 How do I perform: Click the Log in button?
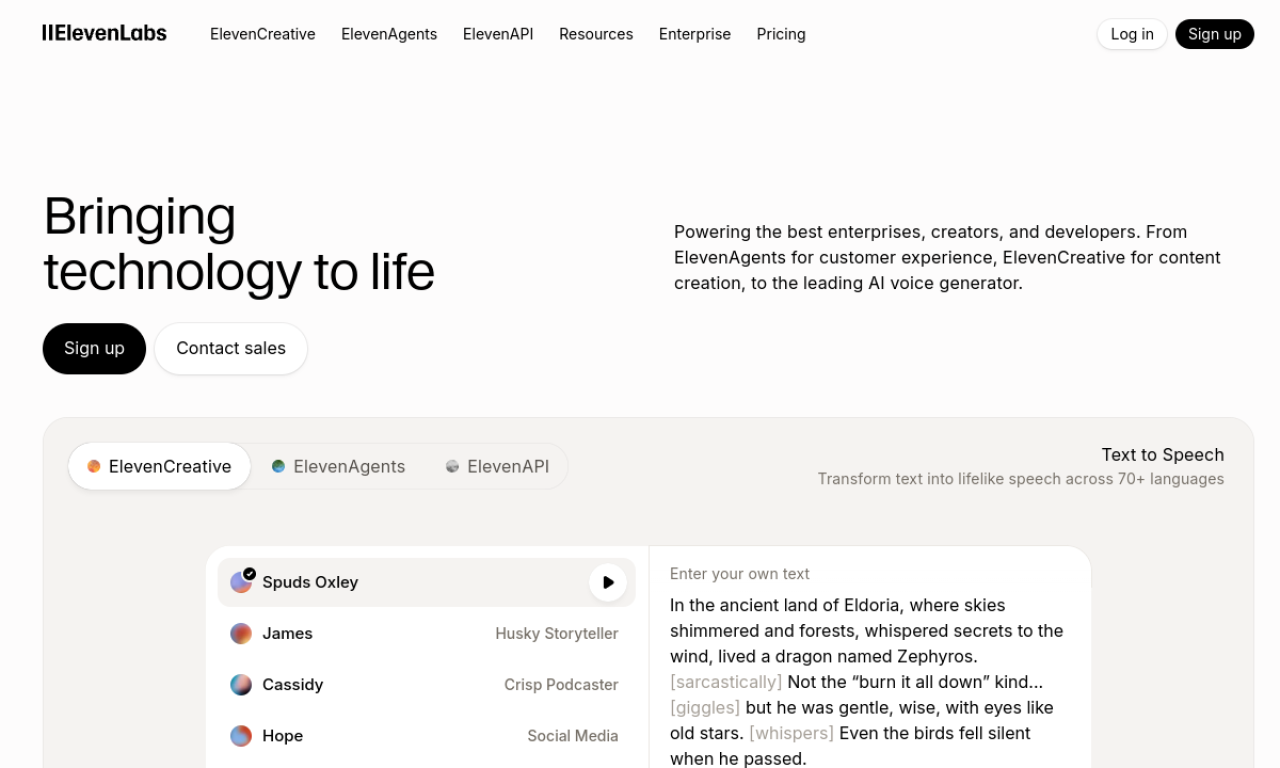1131,33
